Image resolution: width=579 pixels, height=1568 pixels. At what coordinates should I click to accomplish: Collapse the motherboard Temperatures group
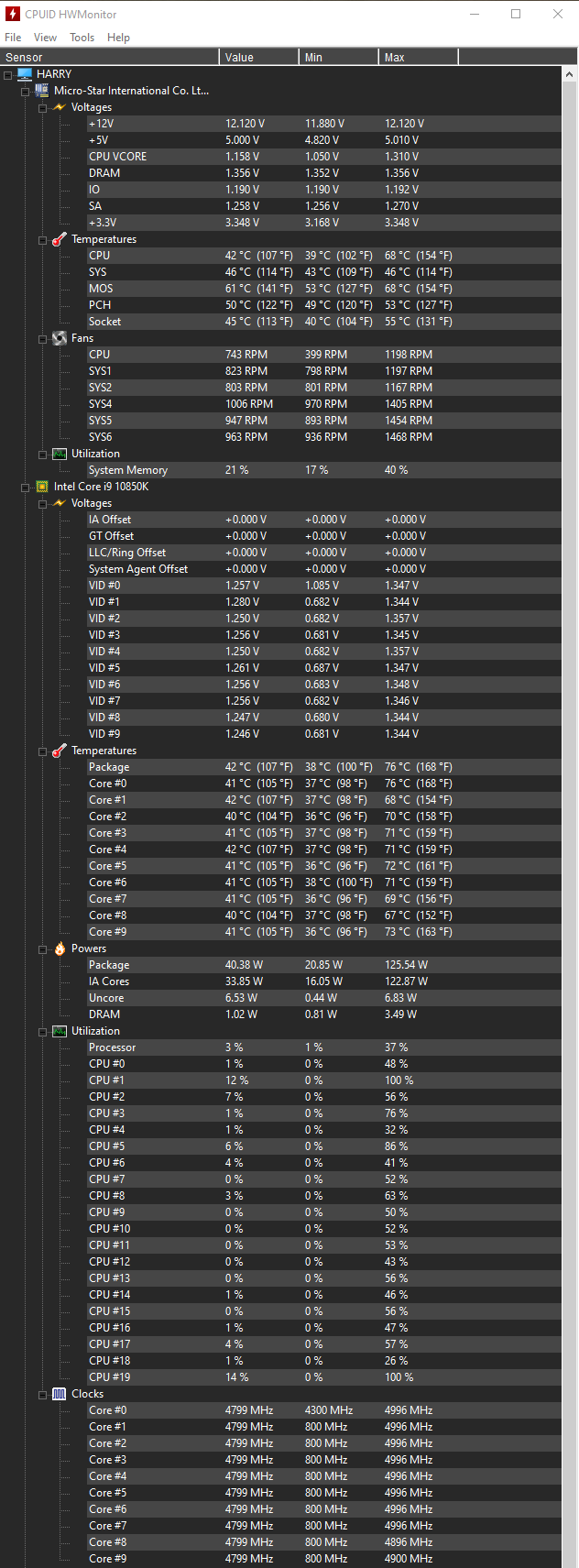43,239
